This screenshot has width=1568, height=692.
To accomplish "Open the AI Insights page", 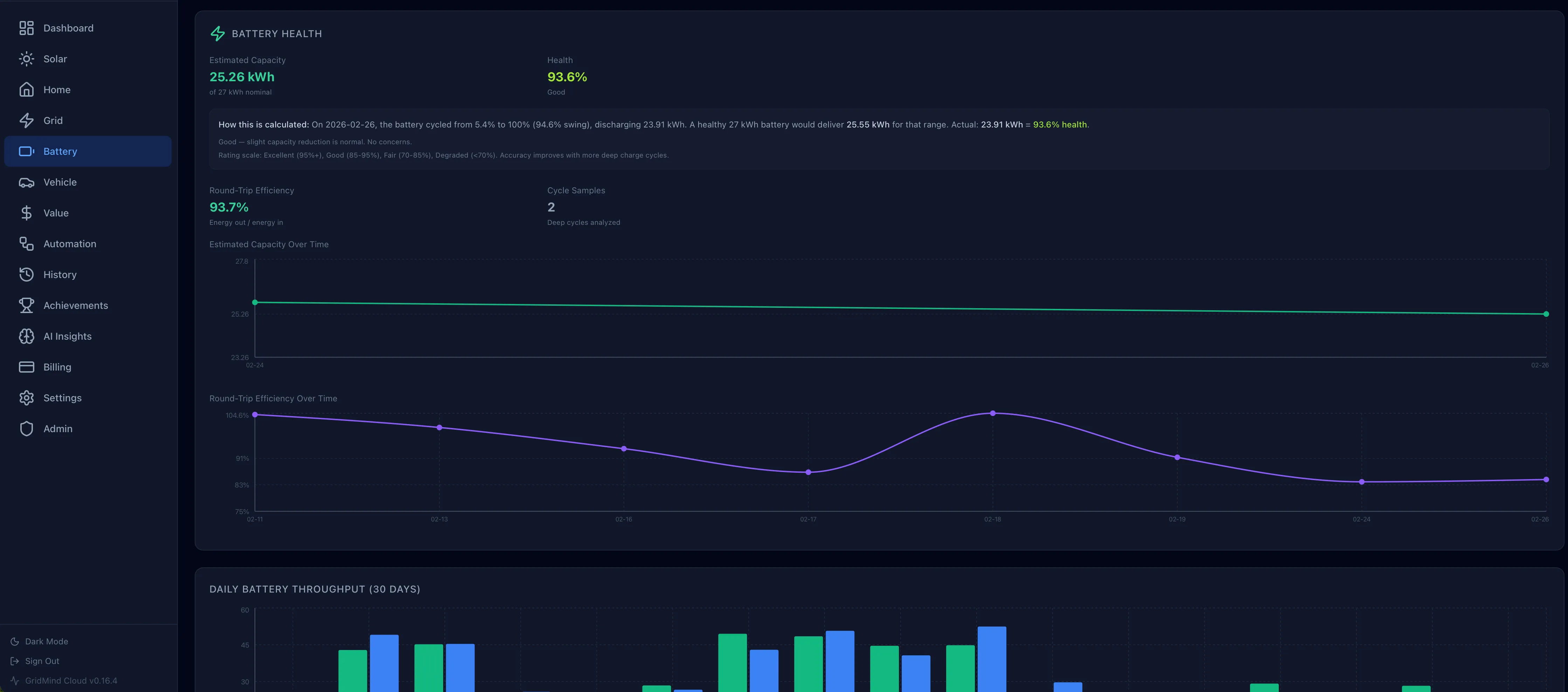I will [x=88, y=337].
